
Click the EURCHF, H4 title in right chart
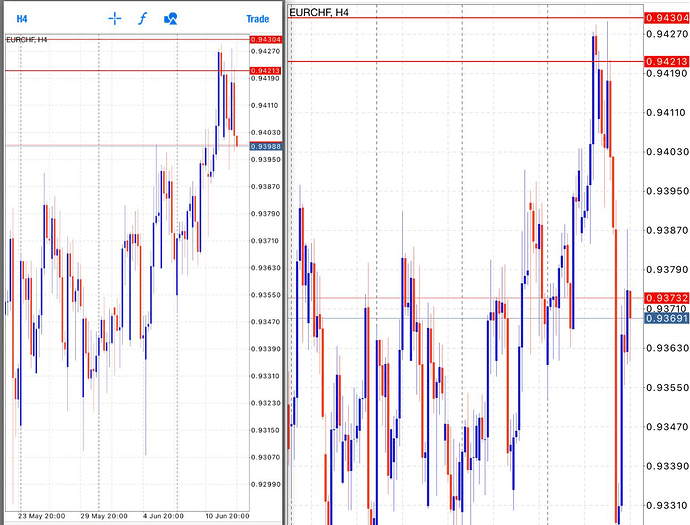coord(319,12)
